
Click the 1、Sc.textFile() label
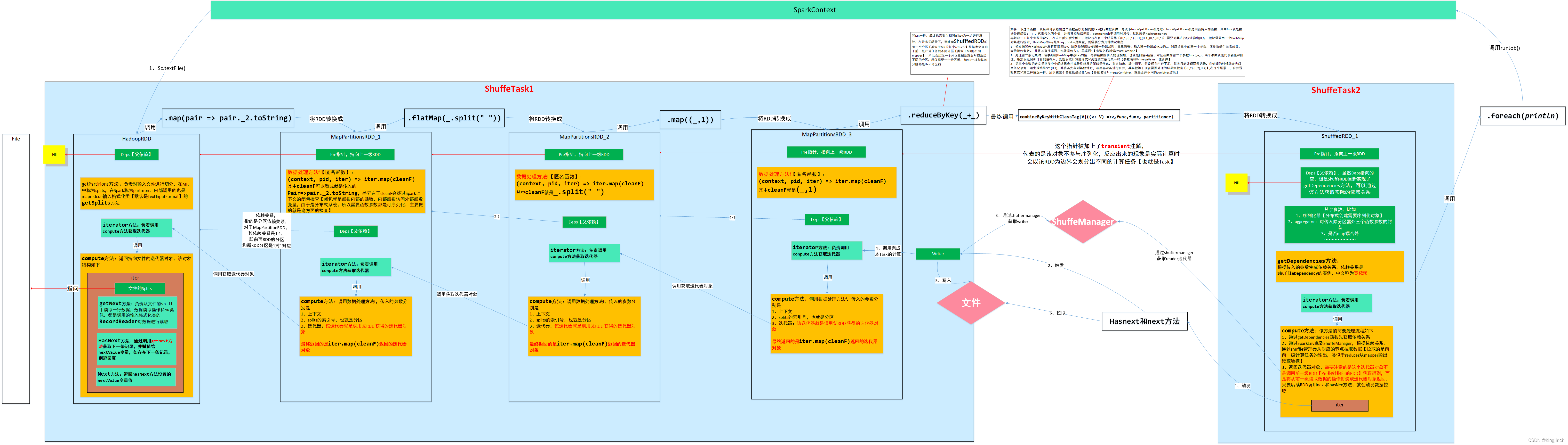click(x=167, y=68)
